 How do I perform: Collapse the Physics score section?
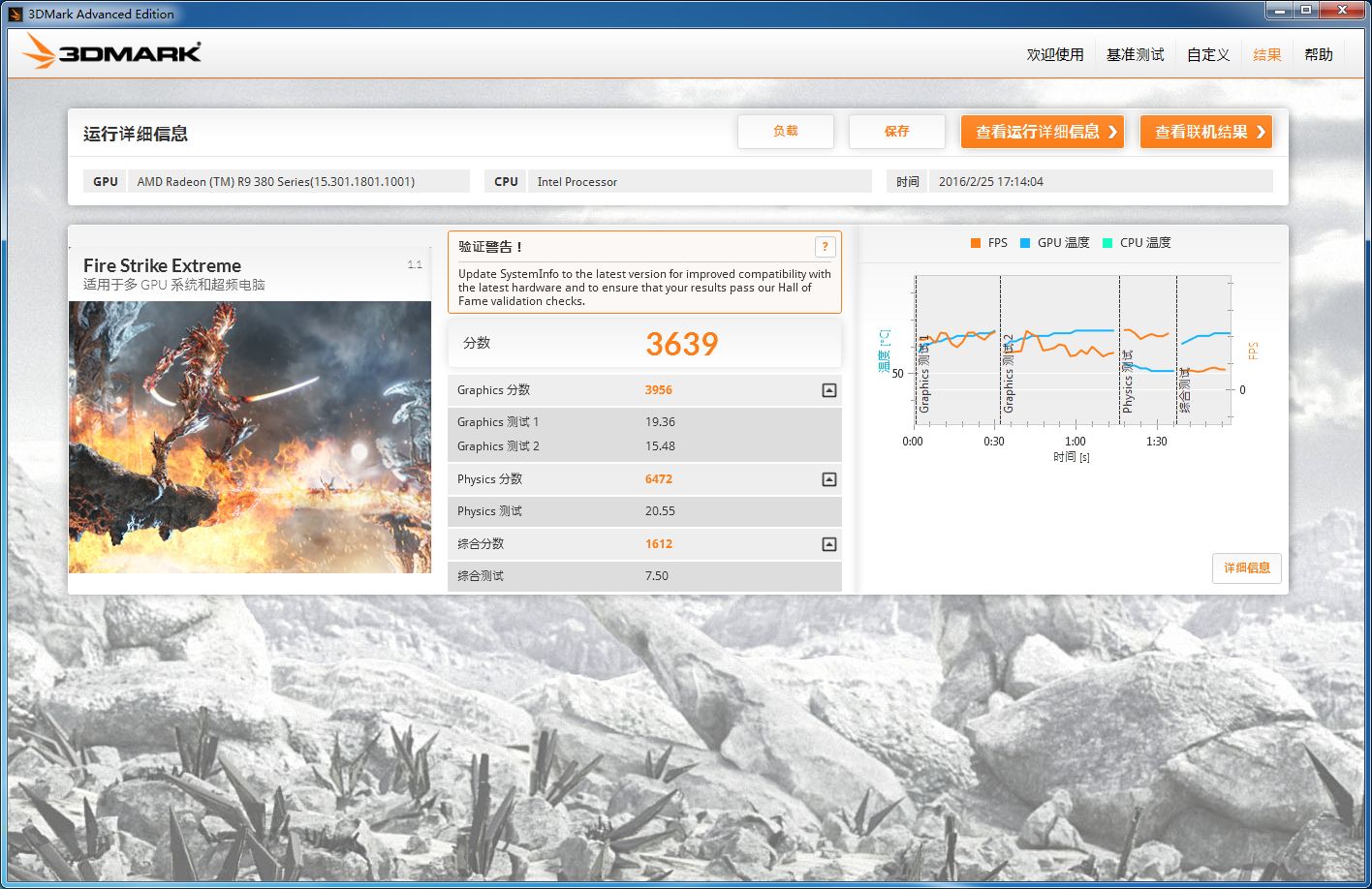pos(828,479)
